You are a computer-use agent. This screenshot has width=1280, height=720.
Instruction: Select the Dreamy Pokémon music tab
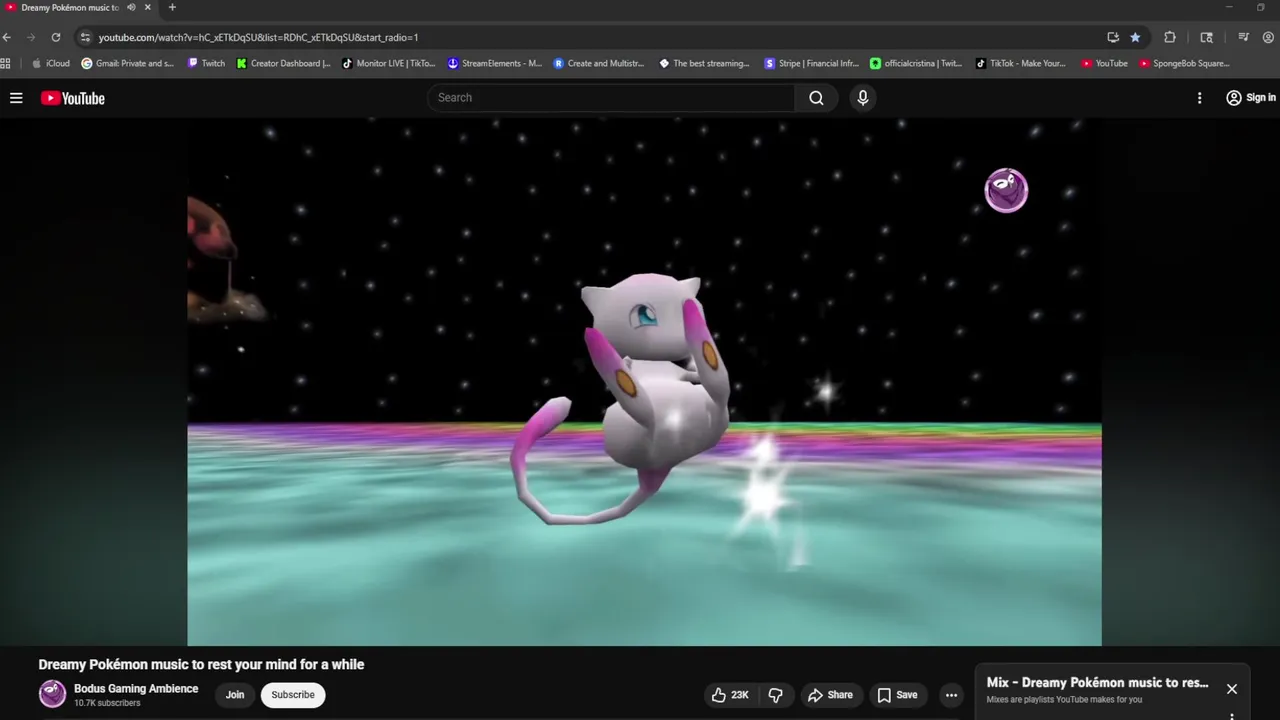[69, 7]
